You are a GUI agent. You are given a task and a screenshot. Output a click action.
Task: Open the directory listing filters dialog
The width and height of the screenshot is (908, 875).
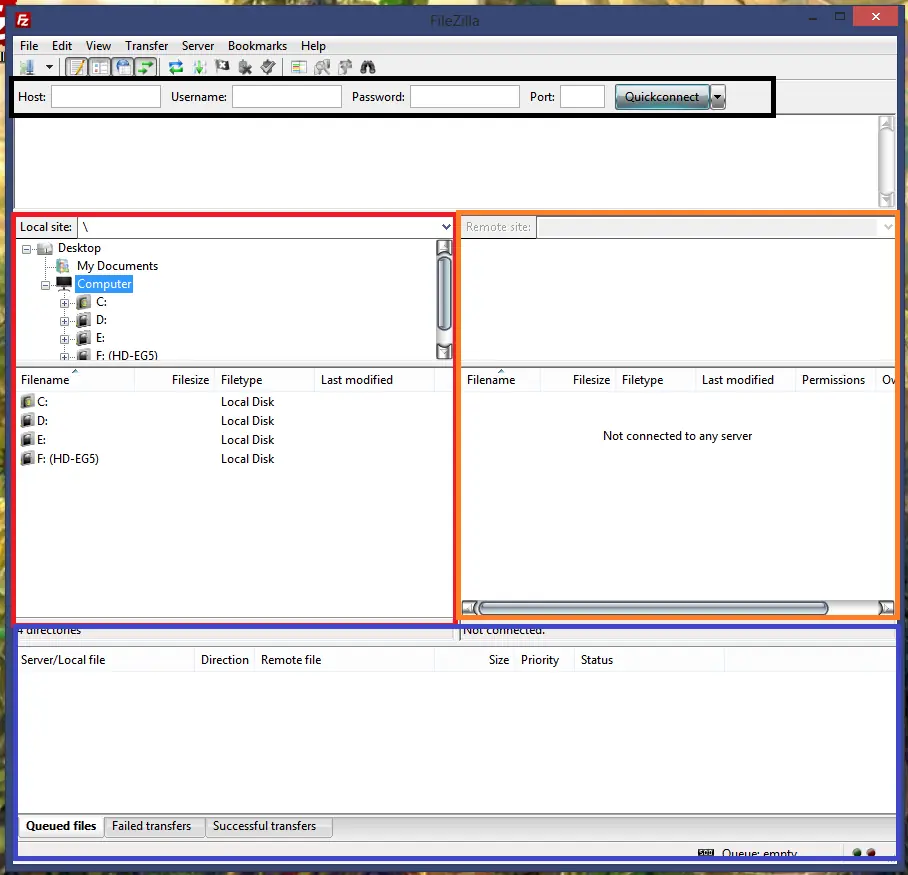point(299,67)
